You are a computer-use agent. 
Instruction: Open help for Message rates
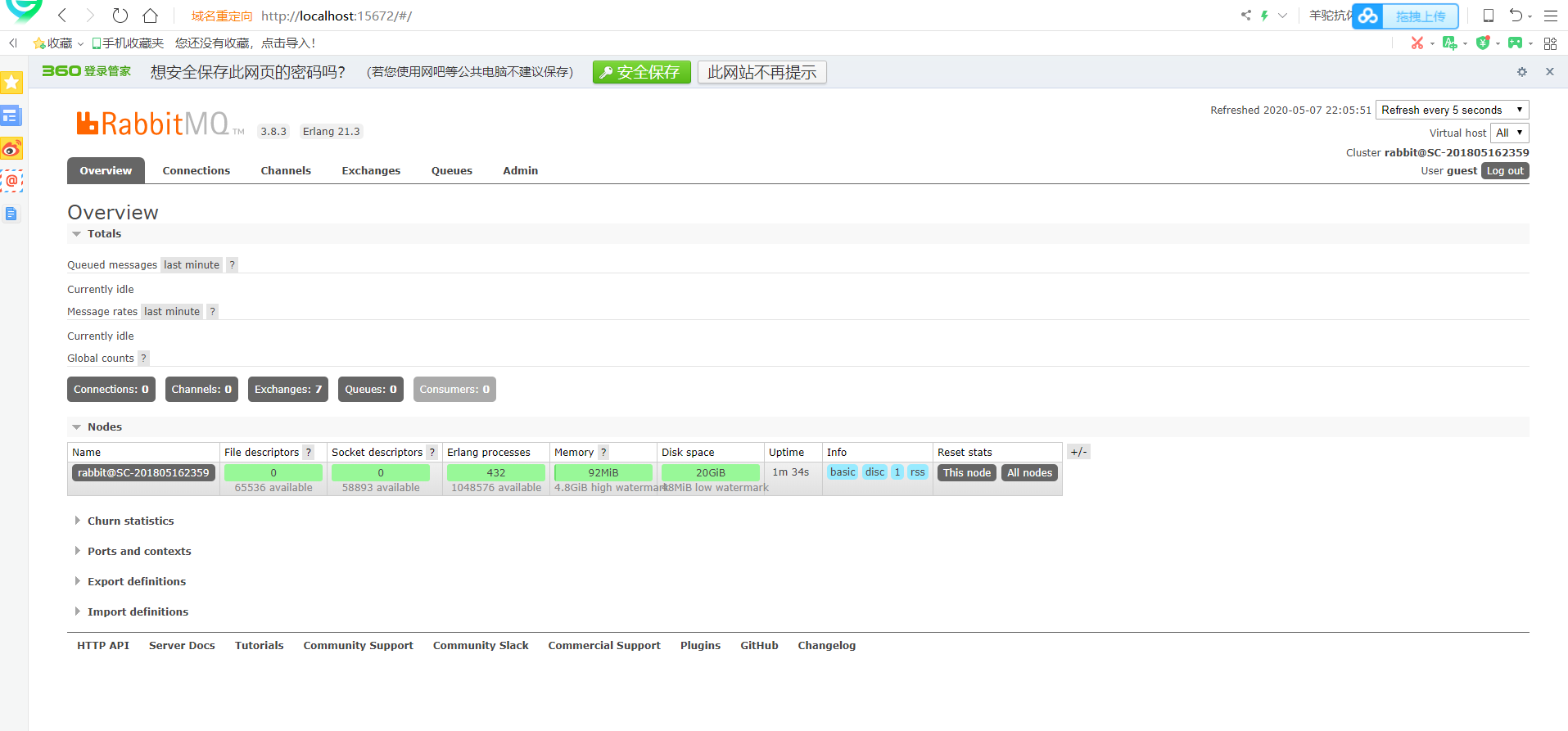point(212,311)
